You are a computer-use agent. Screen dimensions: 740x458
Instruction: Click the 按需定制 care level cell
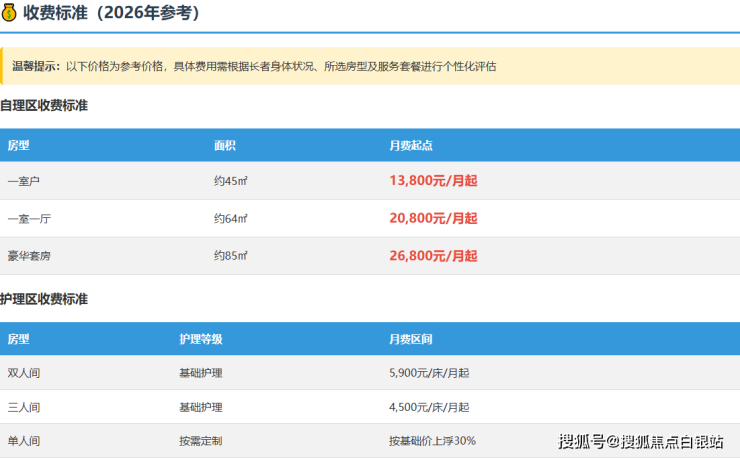[200, 440]
